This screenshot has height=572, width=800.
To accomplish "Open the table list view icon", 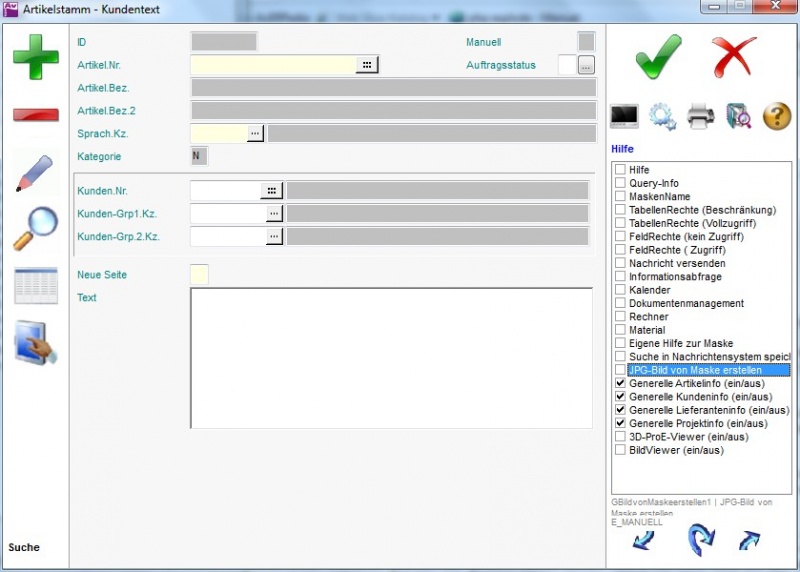I will (x=35, y=286).
